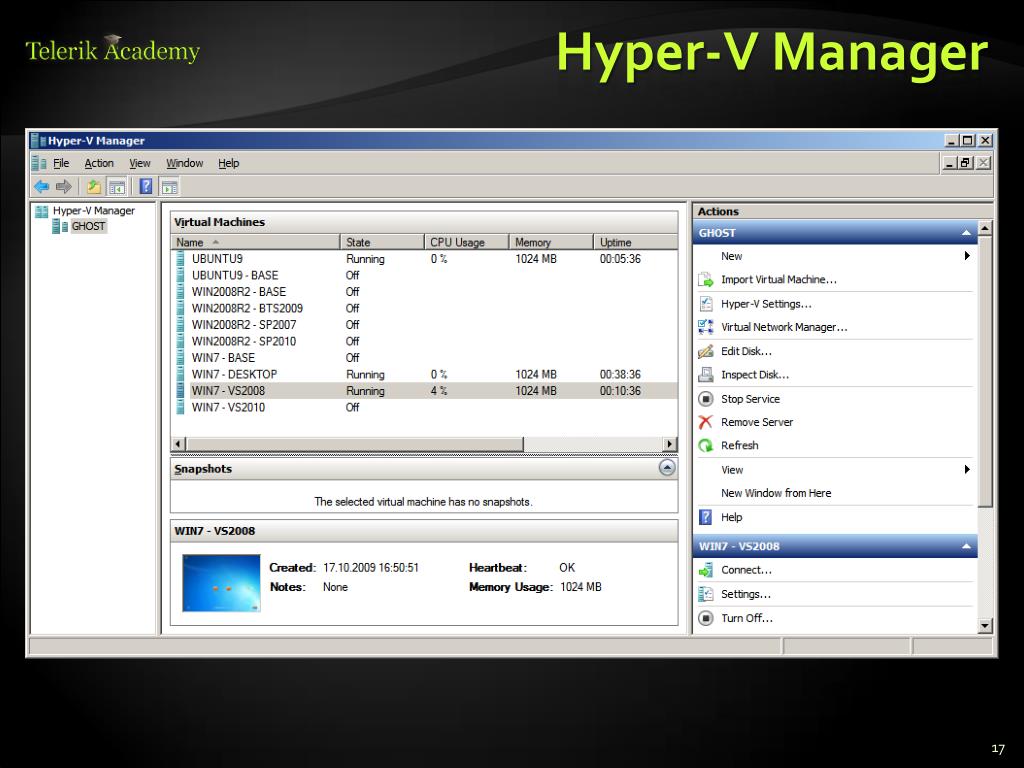The width and height of the screenshot is (1024, 768).
Task: Click the WIN7 - DESKTOP row icon
Action: [x=180, y=374]
